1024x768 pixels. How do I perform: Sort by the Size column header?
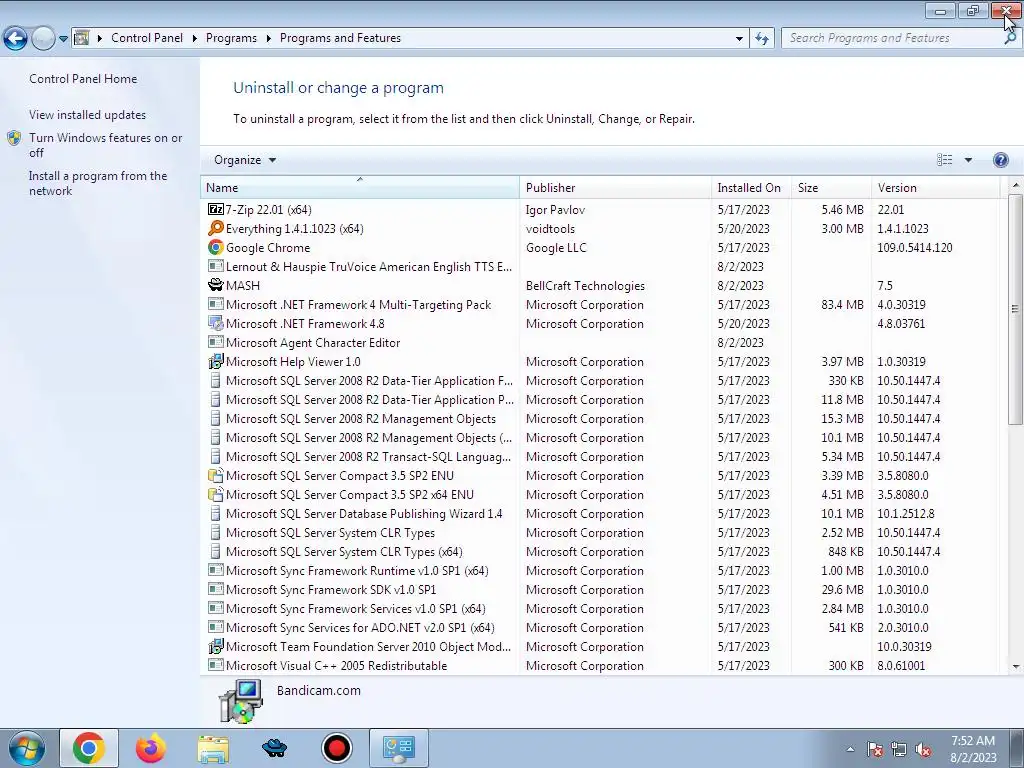tap(831, 187)
